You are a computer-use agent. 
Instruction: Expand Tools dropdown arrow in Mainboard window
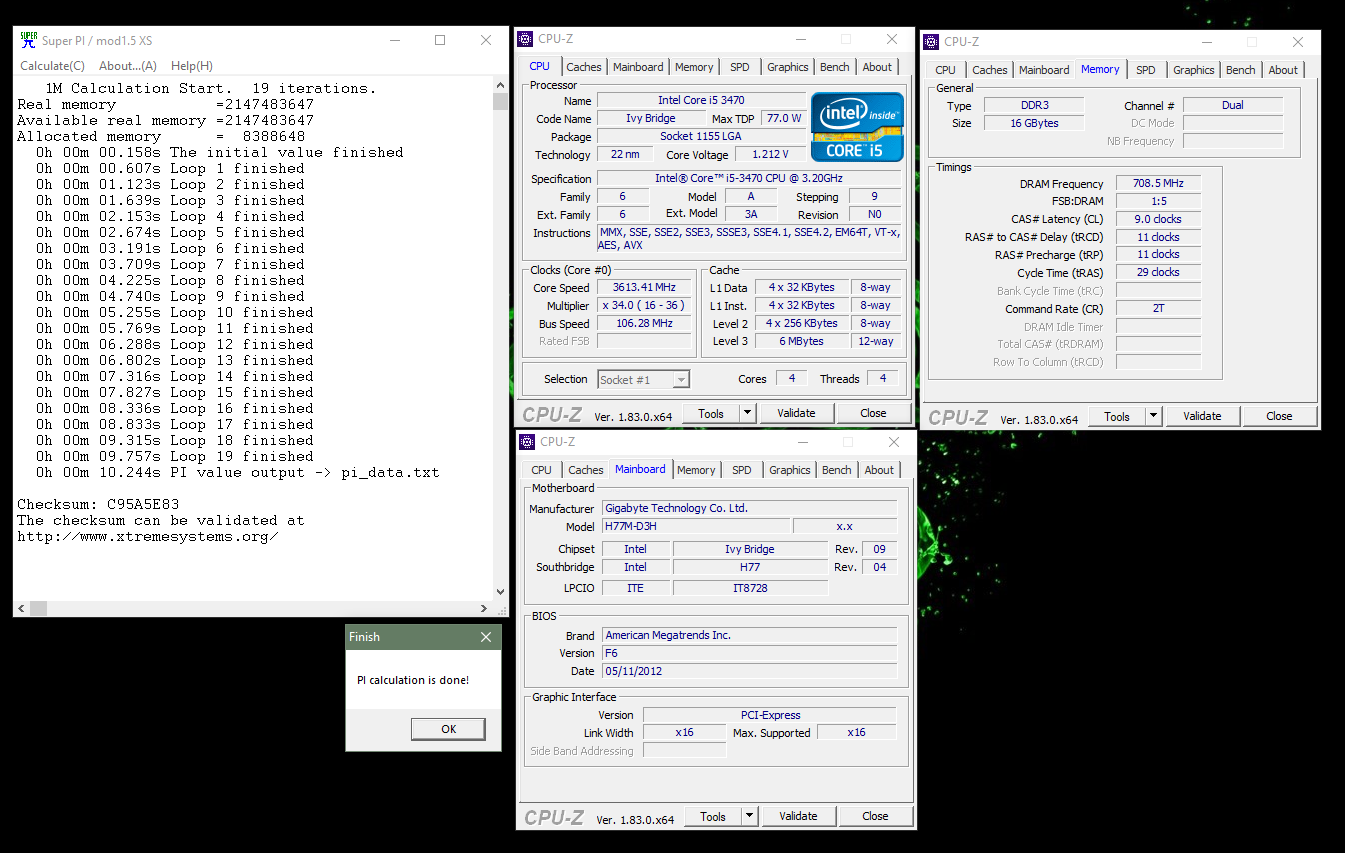point(750,816)
